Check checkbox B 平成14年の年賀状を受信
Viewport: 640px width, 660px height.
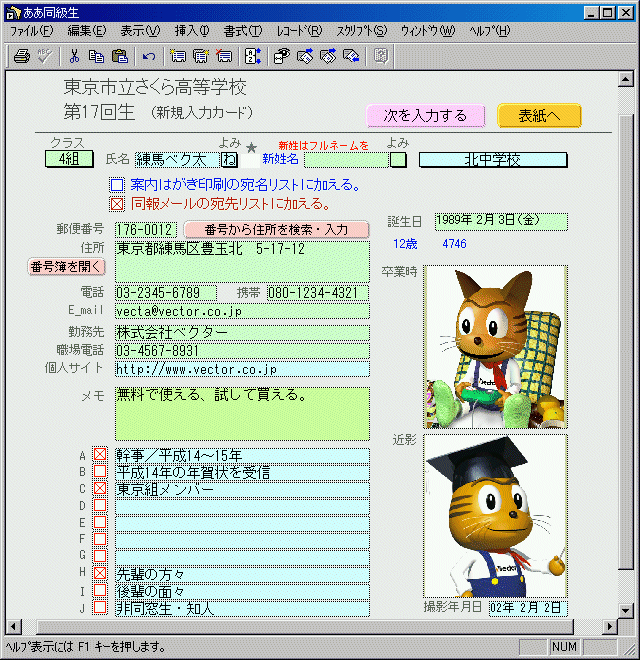tap(100, 471)
